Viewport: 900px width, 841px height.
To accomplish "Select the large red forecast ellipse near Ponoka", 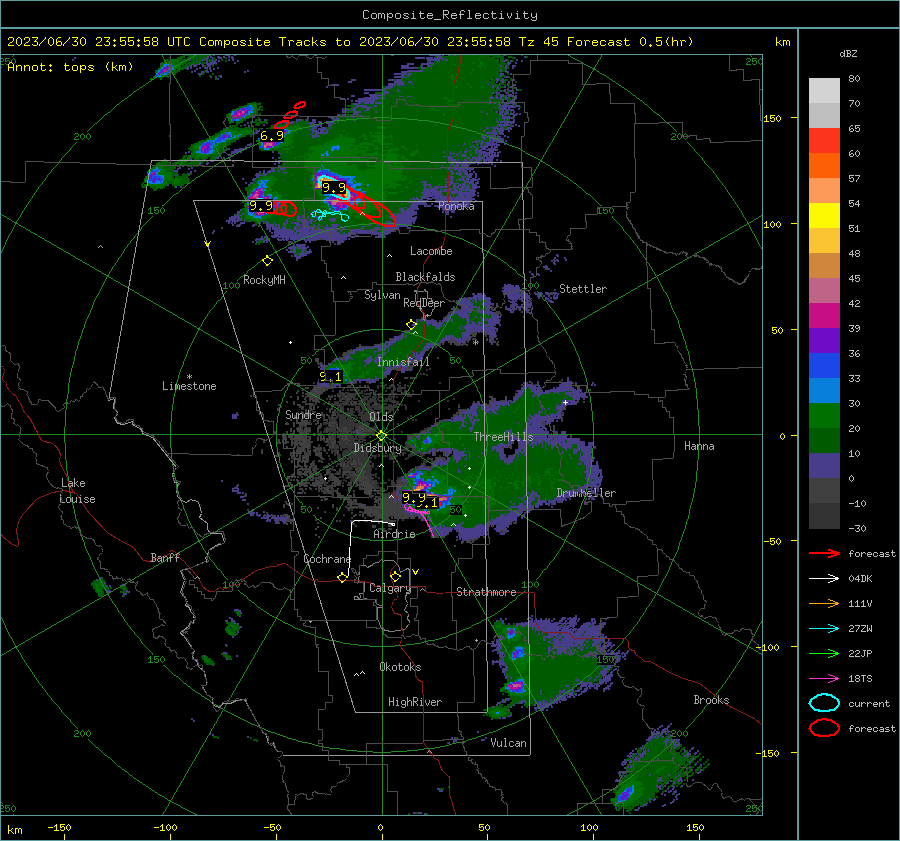I will pyautogui.click(x=371, y=207).
